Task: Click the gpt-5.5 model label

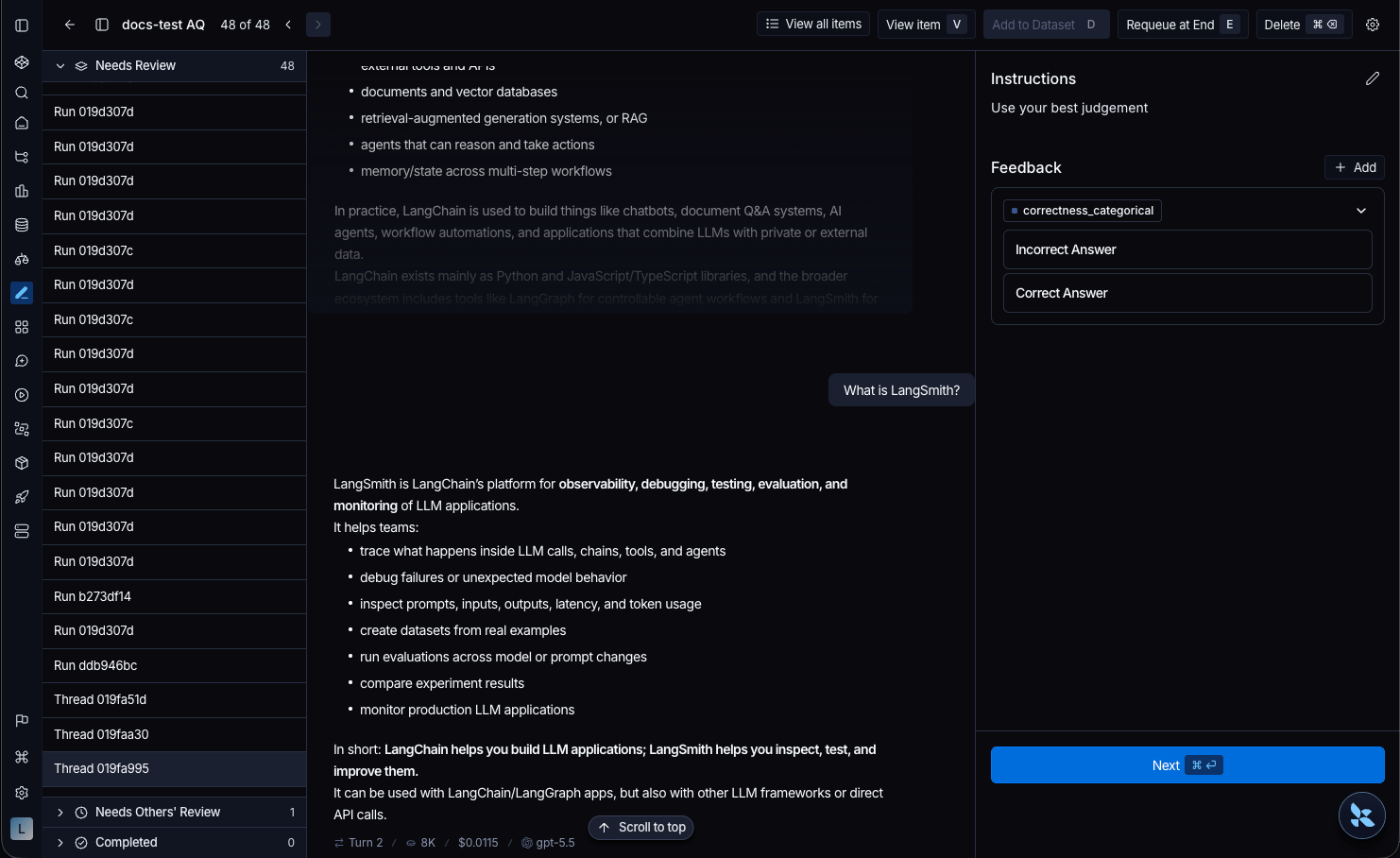Action: [x=548, y=843]
